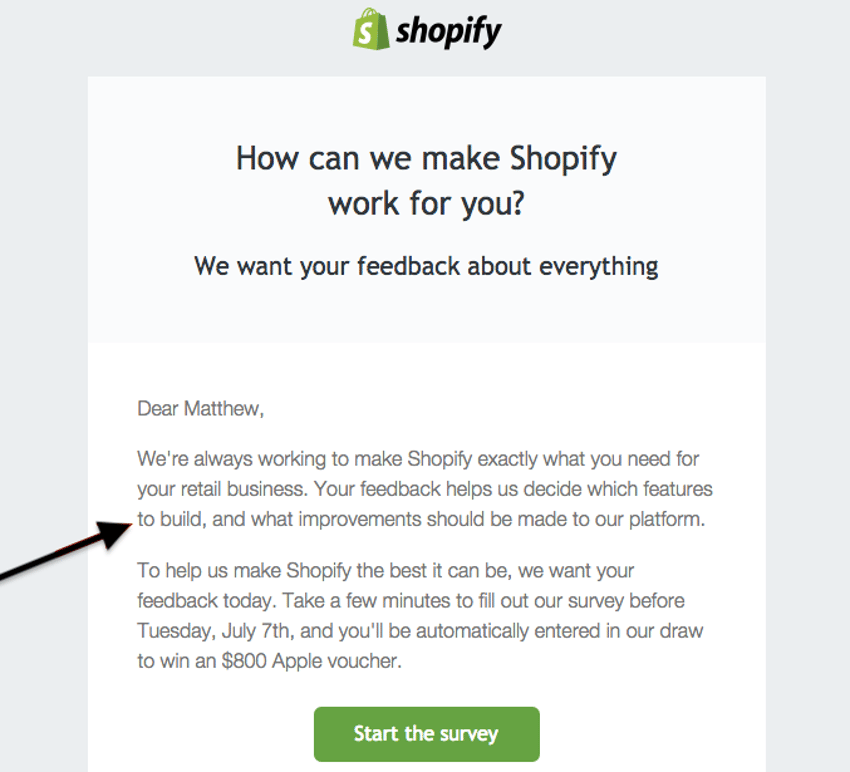Image resolution: width=850 pixels, height=772 pixels.
Task: Click the line starting 'feedback today. Take a few minutes'
Action: pos(411,601)
